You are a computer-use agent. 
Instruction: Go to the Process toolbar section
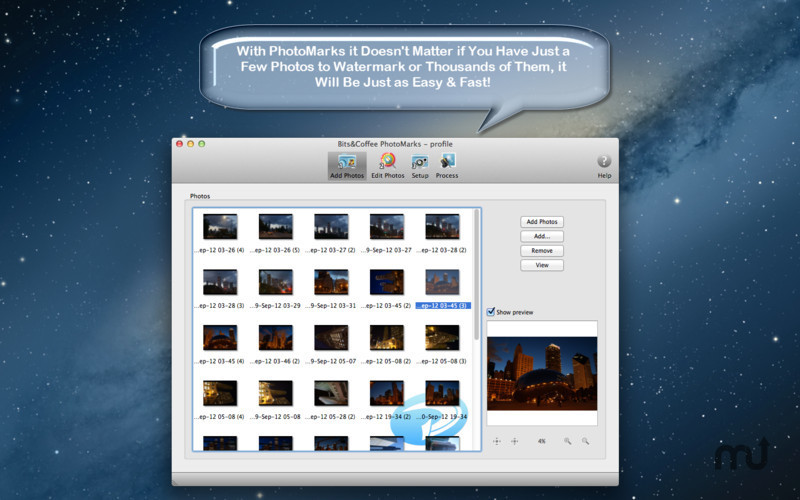(x=447, y=166)
